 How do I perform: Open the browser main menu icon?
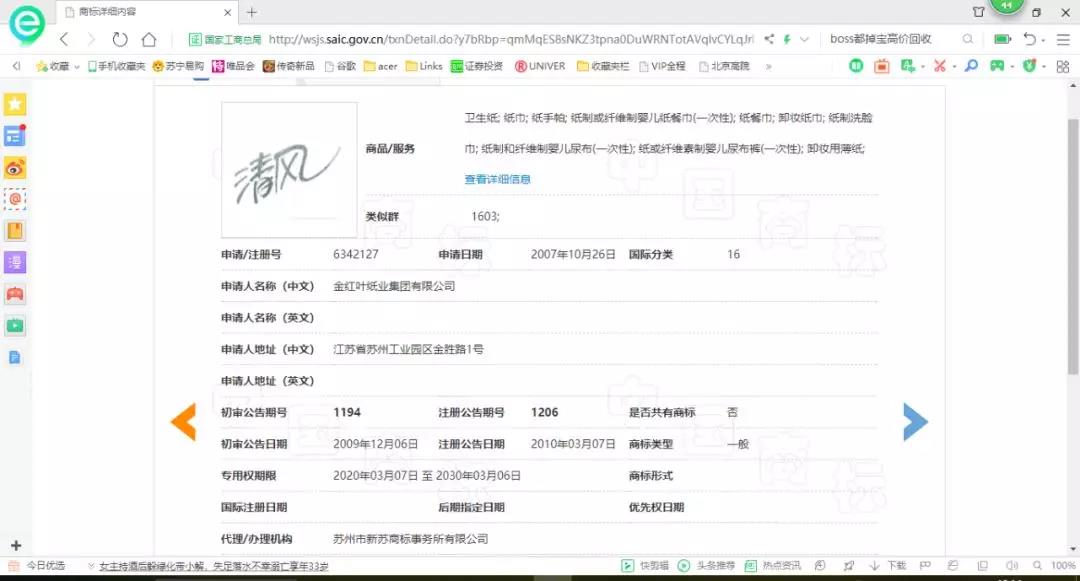(x=1063, y=39)
